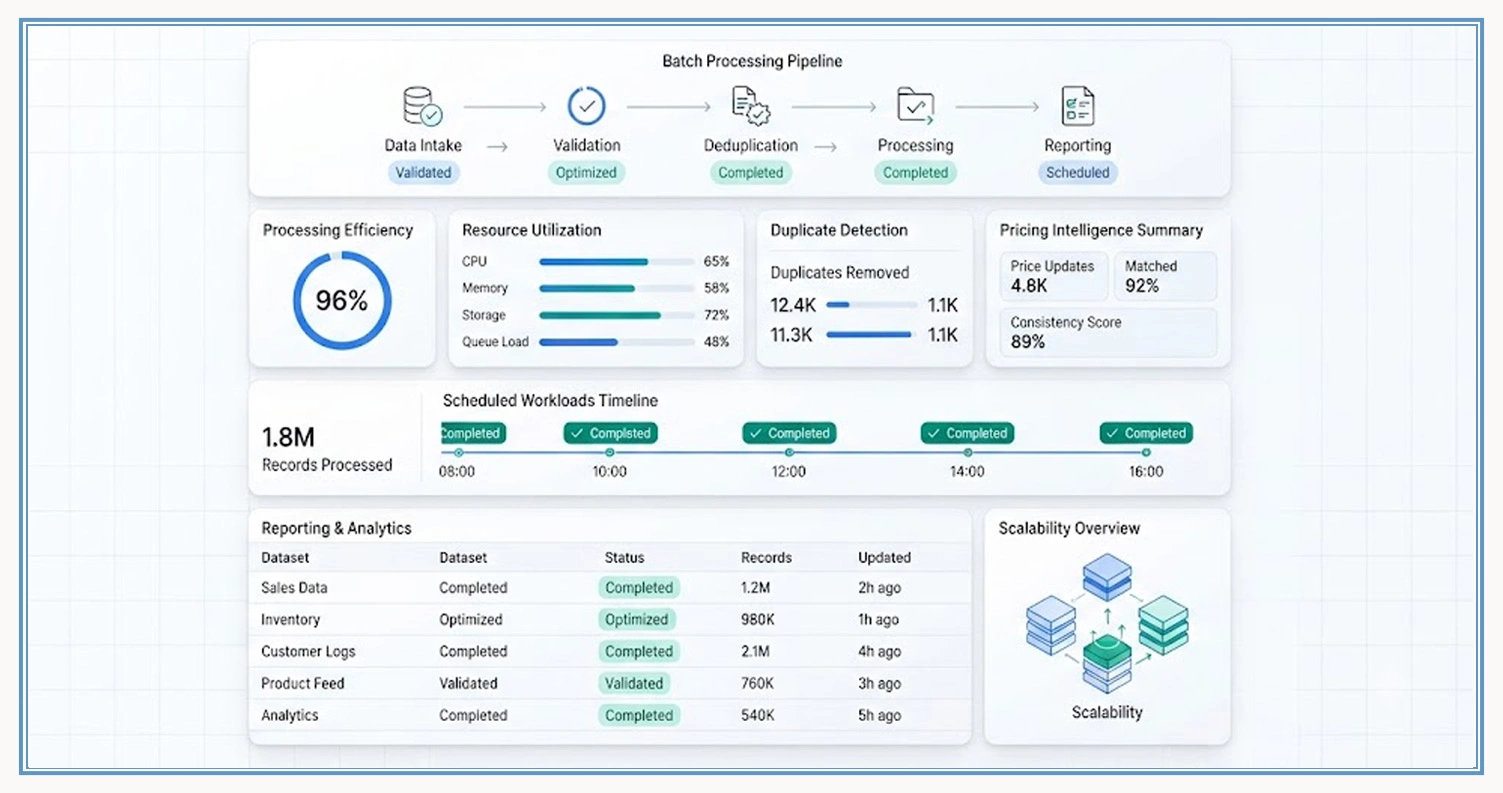
Task: Click the 12.4K duplicates bar
Action: click(871, 305)
